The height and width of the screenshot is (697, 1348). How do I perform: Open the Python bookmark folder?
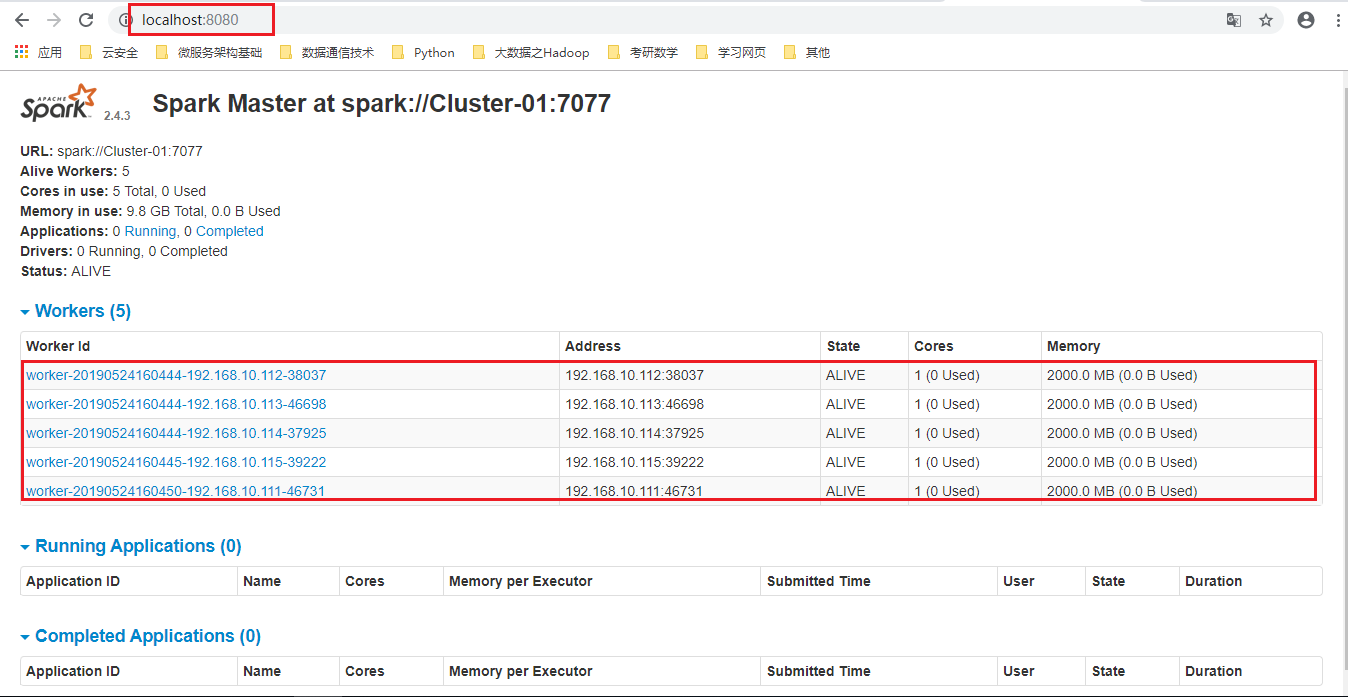click(430, 52)
